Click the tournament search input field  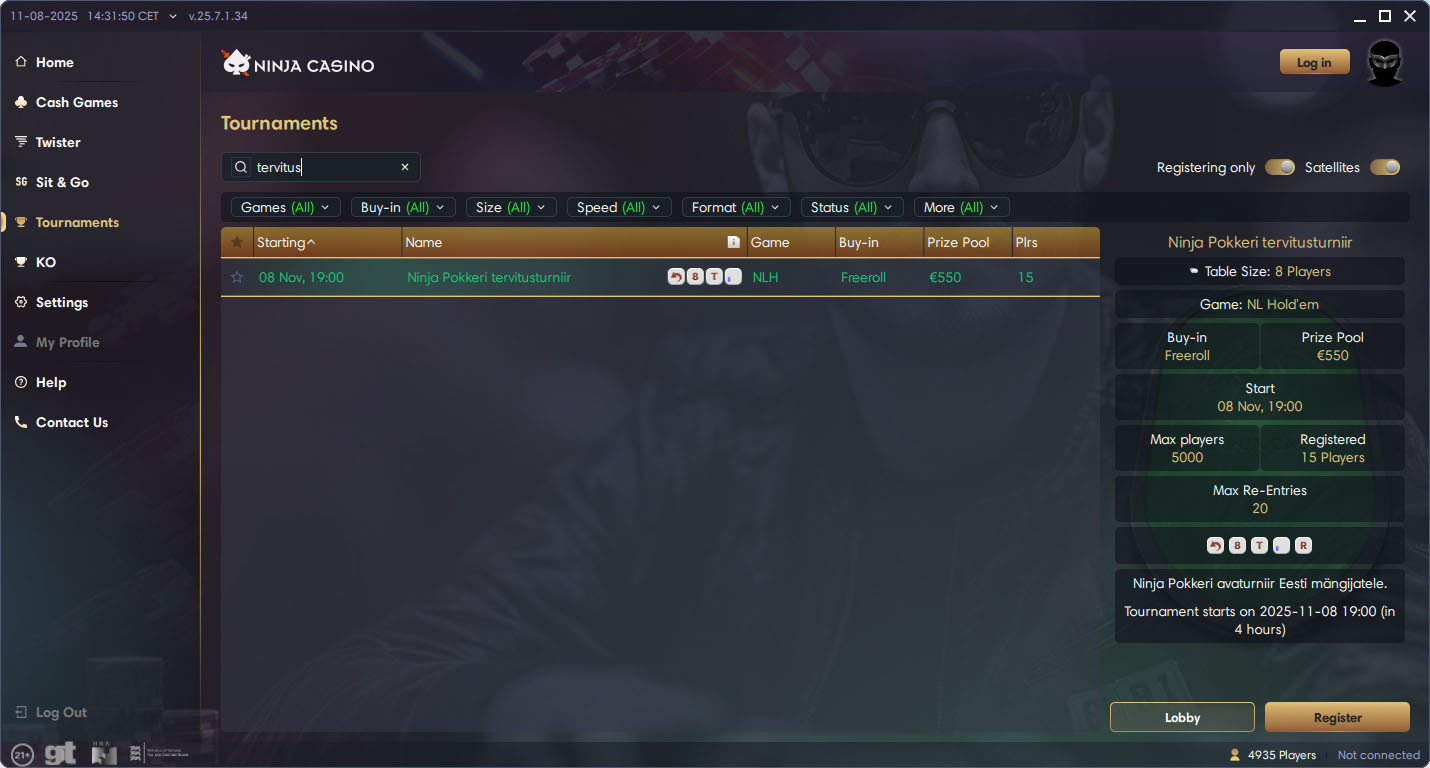(320, 167)
